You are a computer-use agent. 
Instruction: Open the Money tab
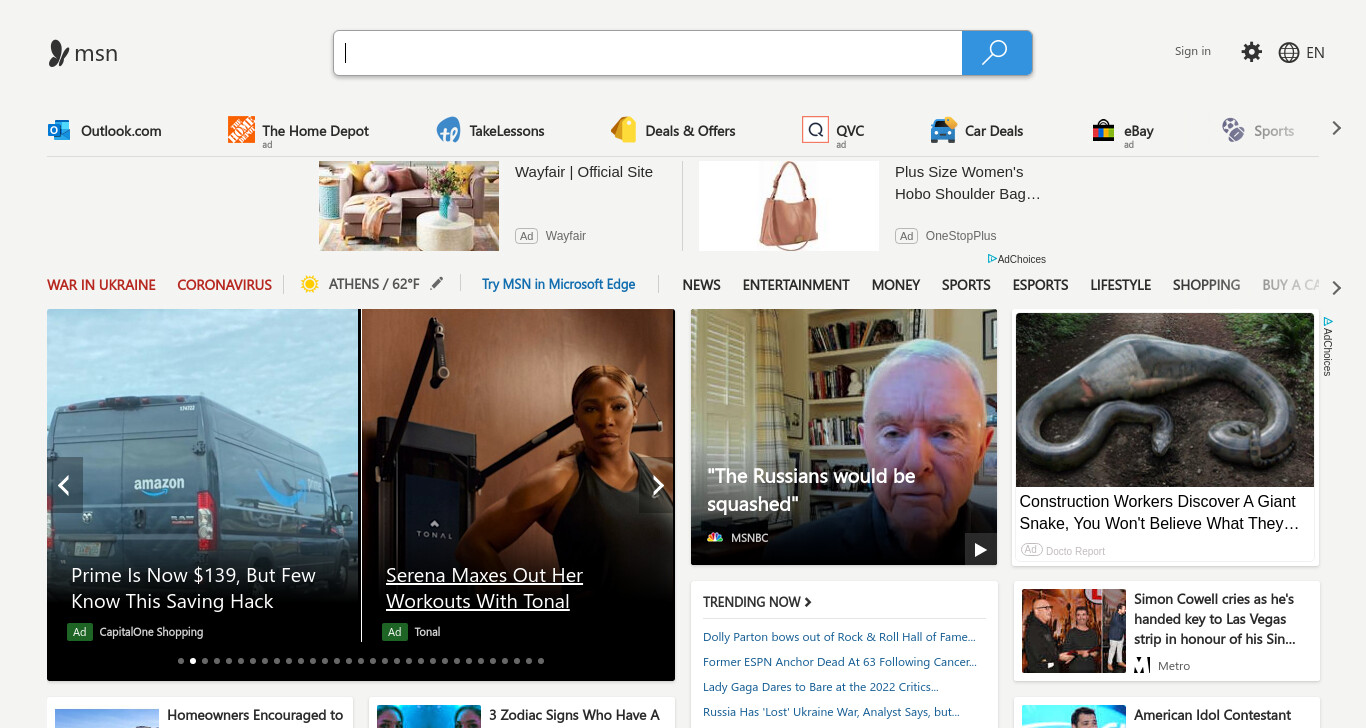[895, 285]
